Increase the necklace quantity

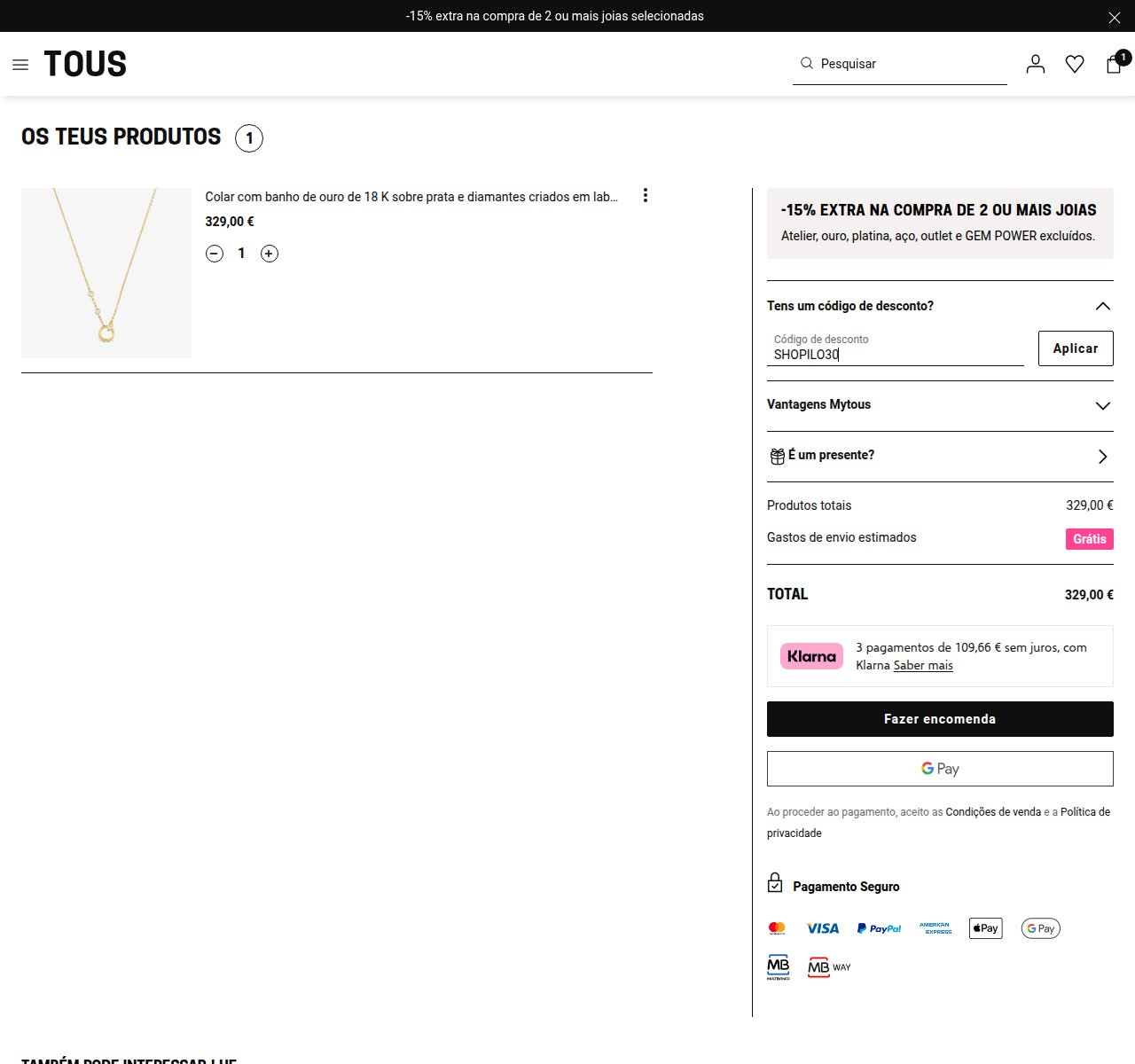(270, 254)
